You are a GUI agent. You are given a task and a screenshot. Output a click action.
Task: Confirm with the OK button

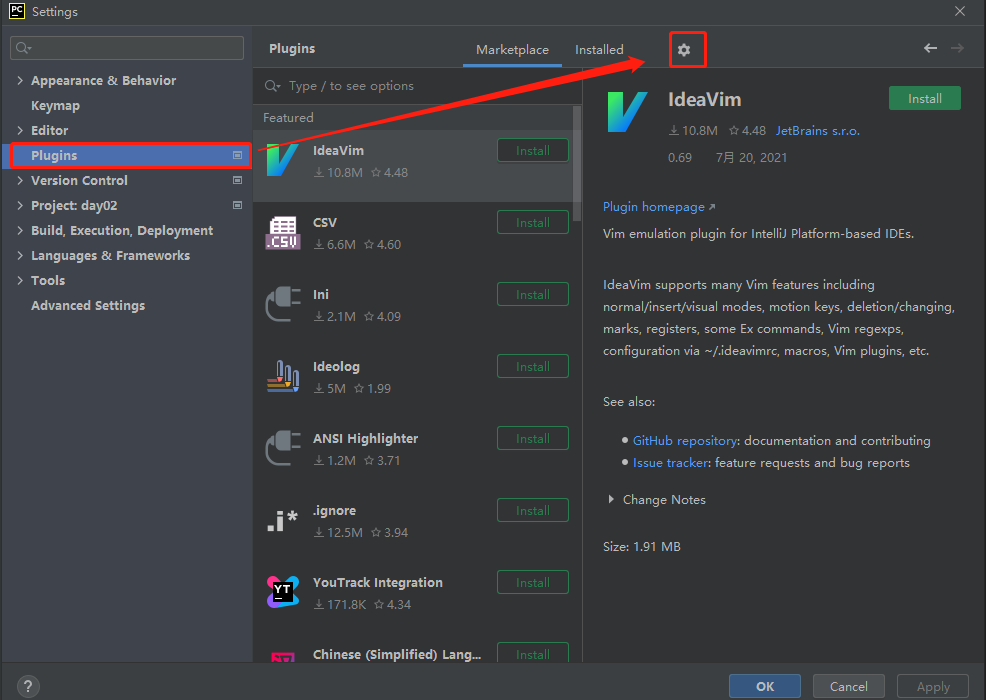pos(765,686)
